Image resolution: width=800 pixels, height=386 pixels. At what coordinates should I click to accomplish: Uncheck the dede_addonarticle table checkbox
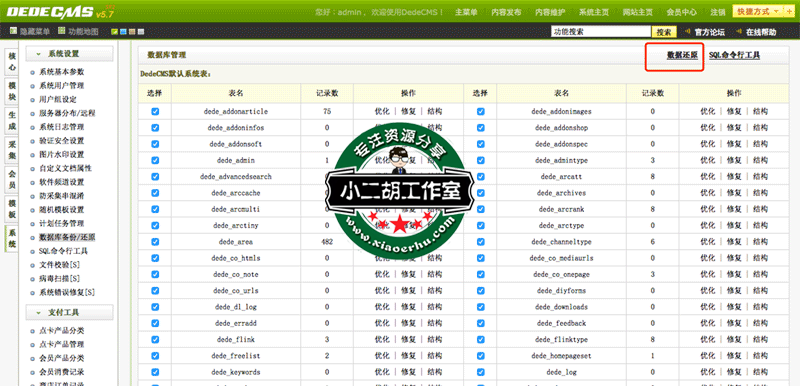pyautogui.click(x=155, y=112)
